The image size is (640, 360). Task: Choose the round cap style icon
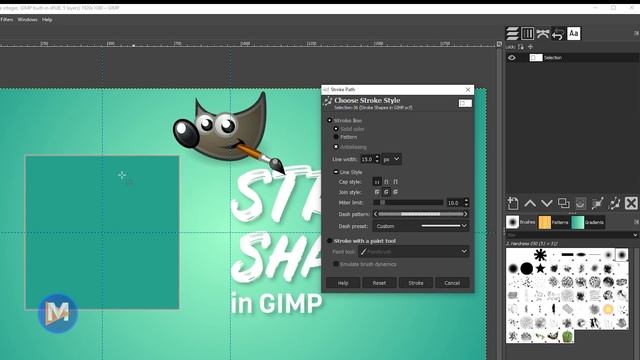click(386, 182)
